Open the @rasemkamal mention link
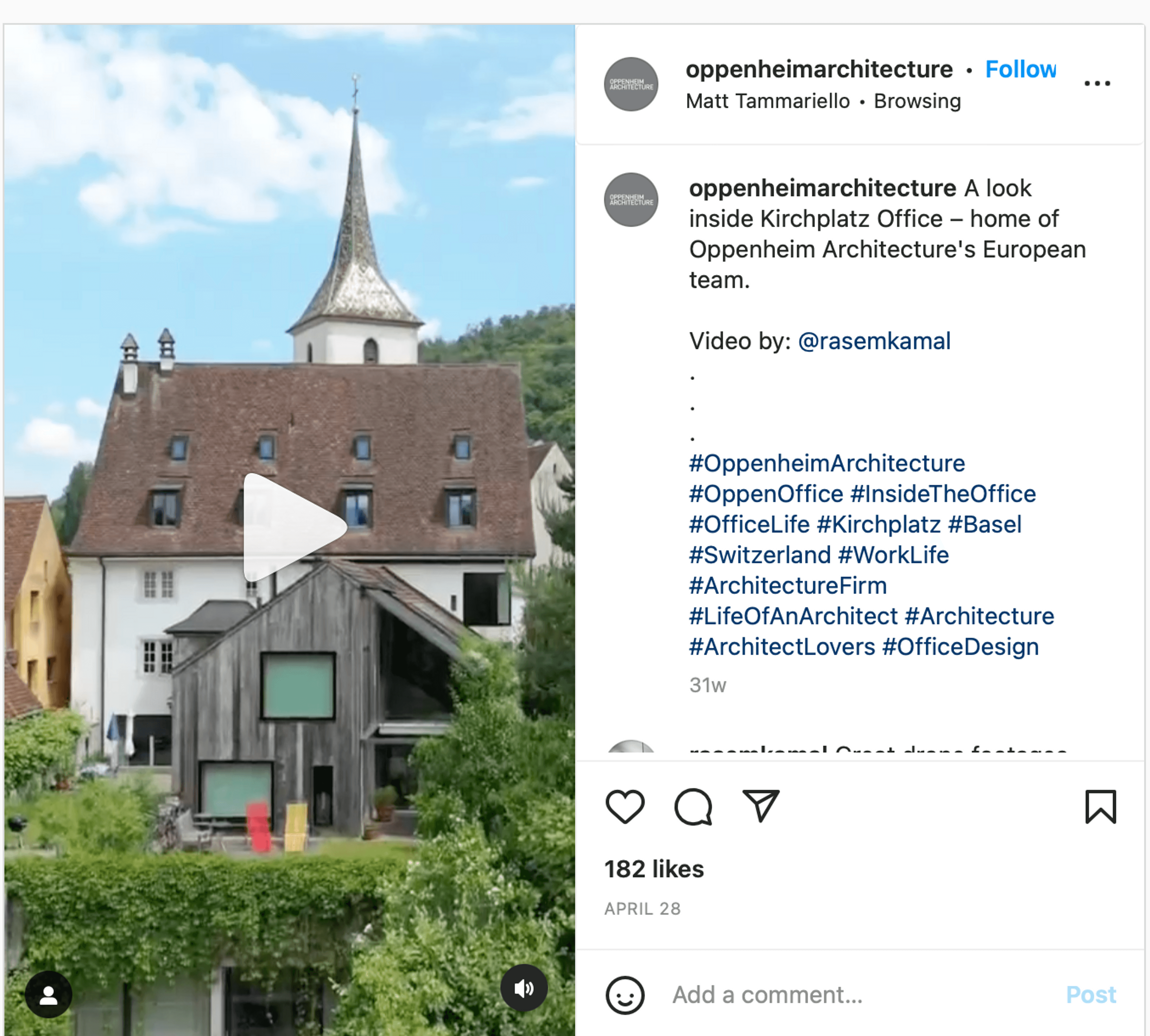The height and width of the screenshot is (1036, 1150). click(874, 342)
